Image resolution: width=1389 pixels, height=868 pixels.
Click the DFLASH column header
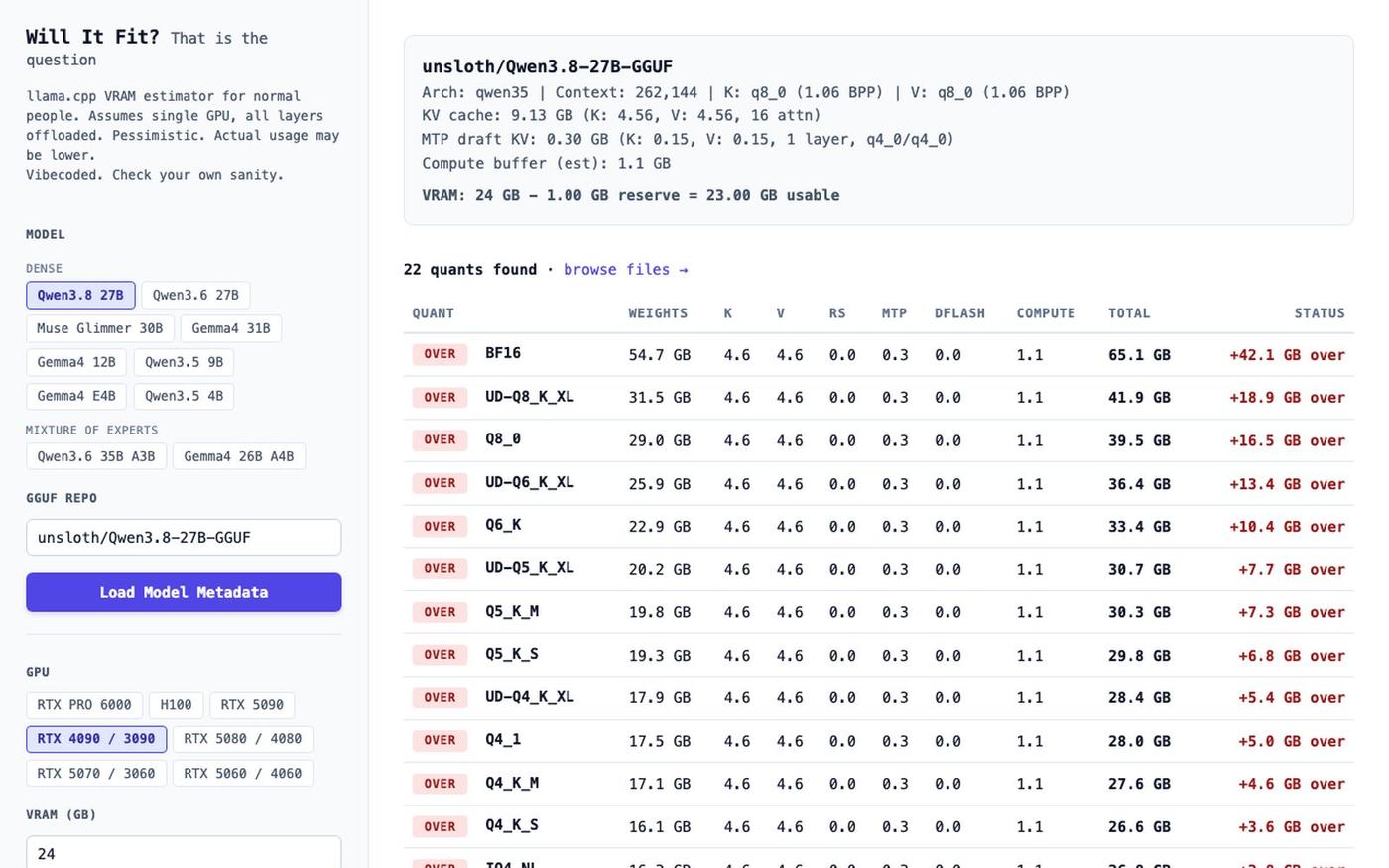pyautogui.click(x=959, y=313)
